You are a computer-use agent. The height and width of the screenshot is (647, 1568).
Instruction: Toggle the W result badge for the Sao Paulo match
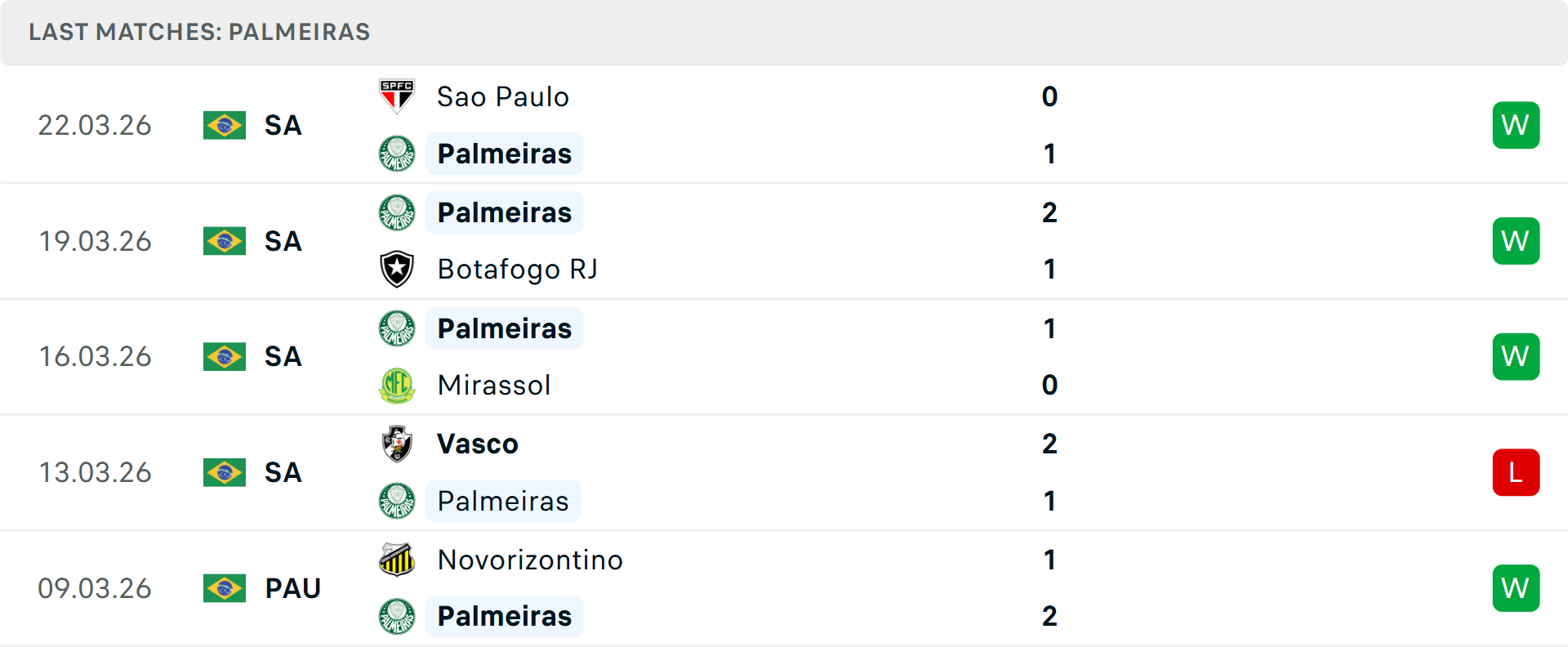(1516, 125)
